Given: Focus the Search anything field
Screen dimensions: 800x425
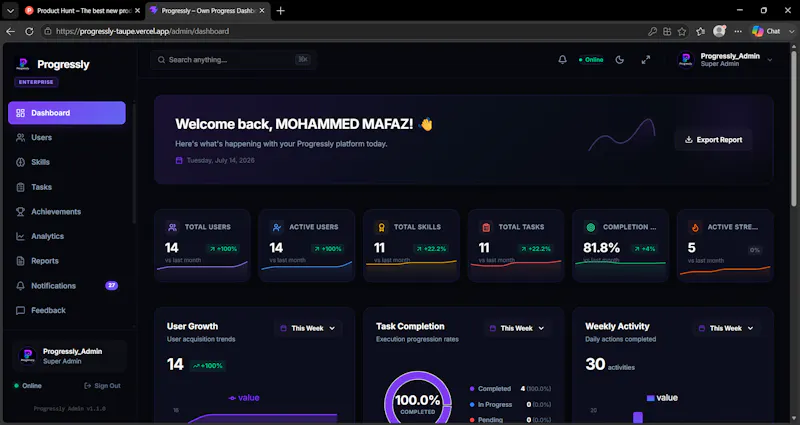Looking at the screenshot, I should point(234,60).
